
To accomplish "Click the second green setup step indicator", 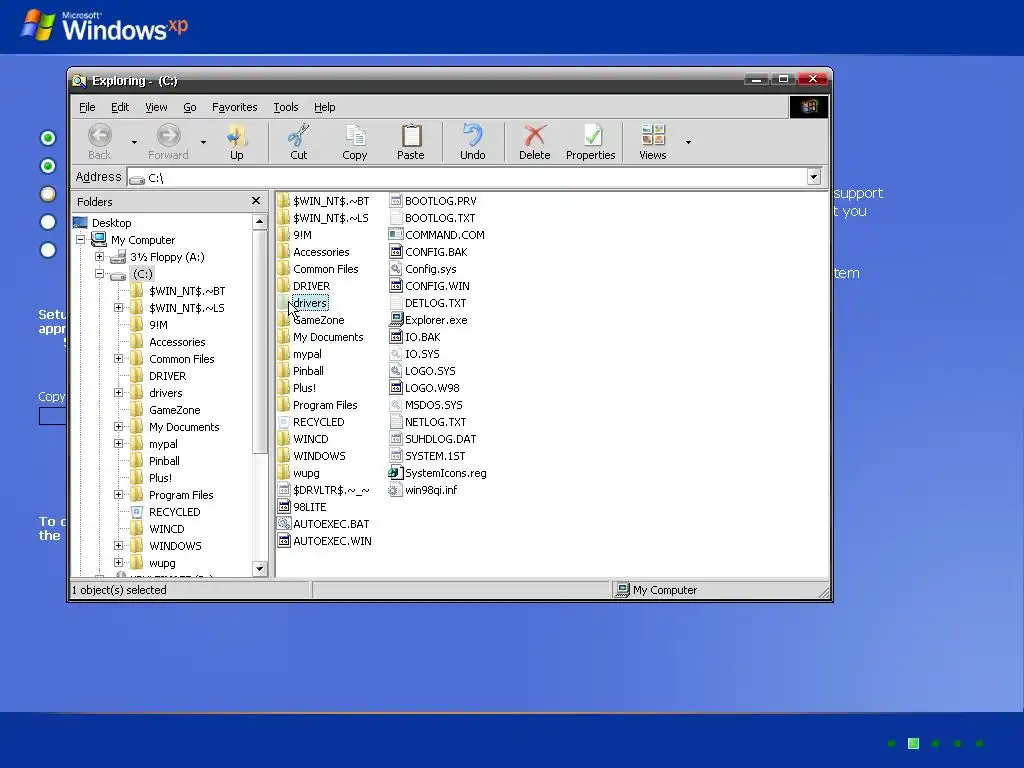I will (48, 166).
